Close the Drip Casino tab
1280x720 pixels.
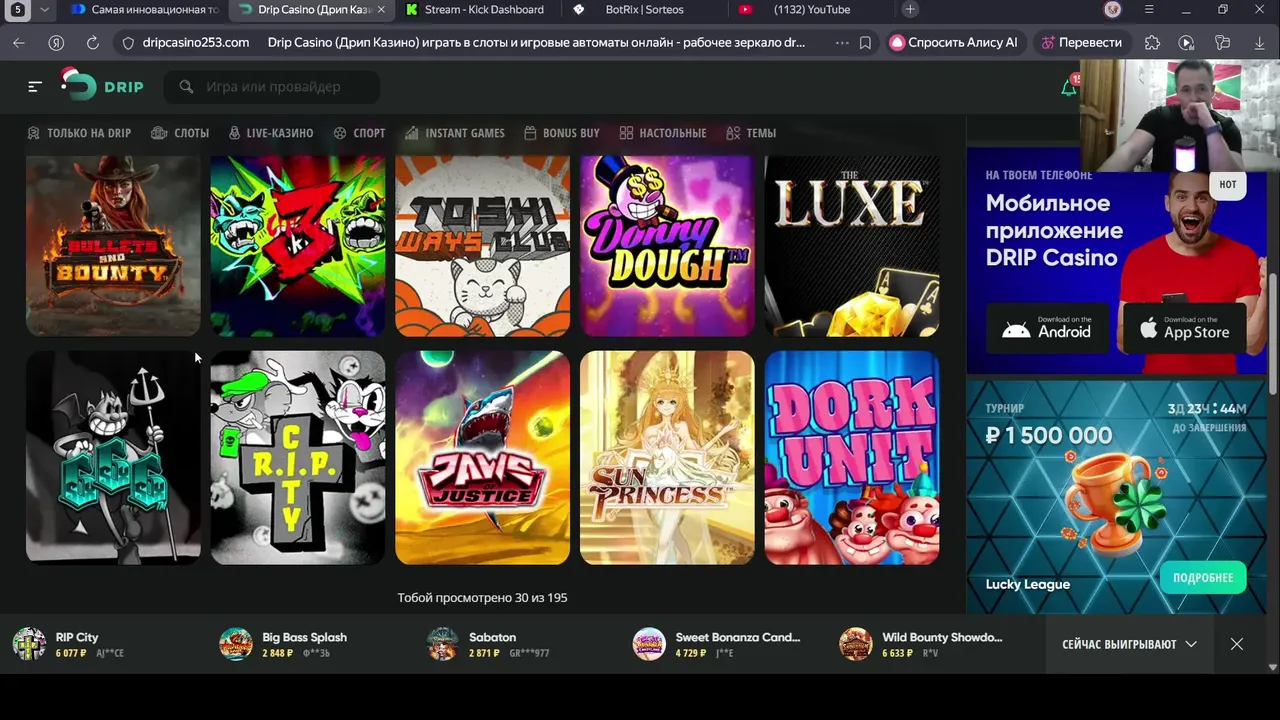(380, 10)
